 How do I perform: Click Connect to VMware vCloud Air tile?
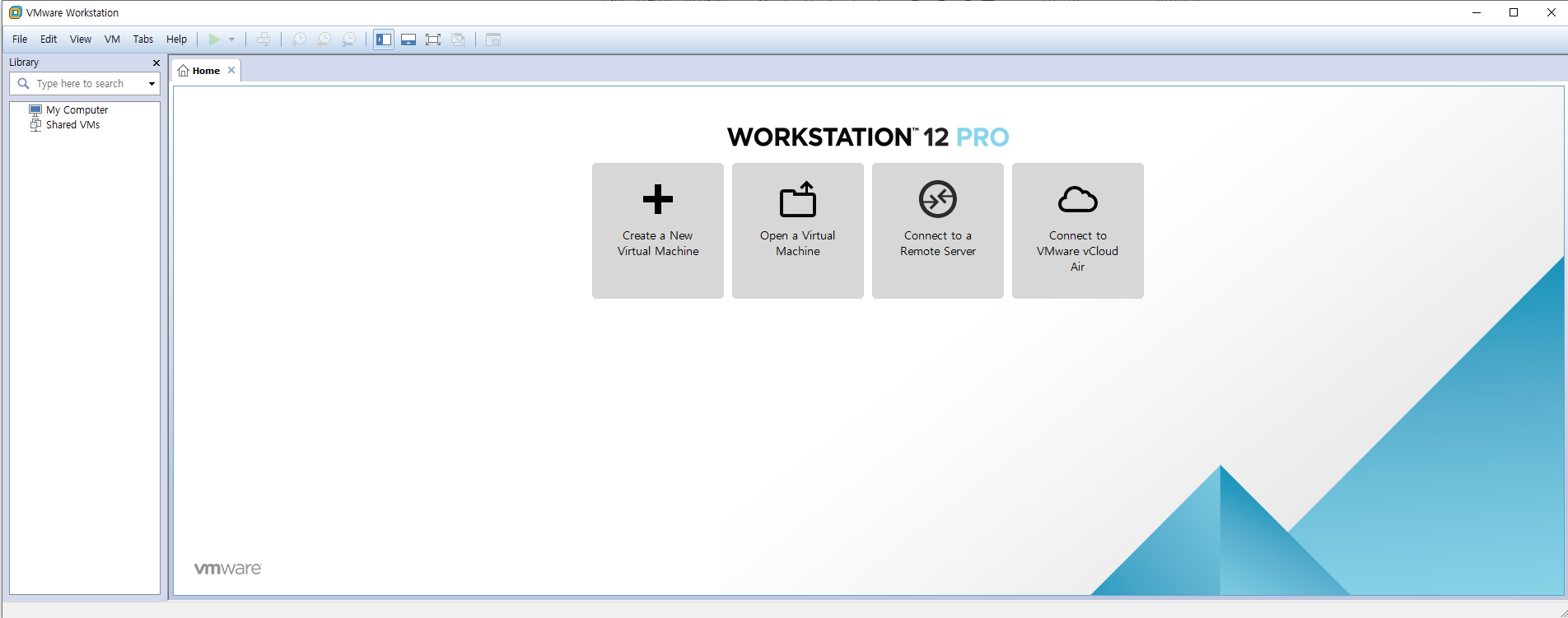click(1078, 230)
